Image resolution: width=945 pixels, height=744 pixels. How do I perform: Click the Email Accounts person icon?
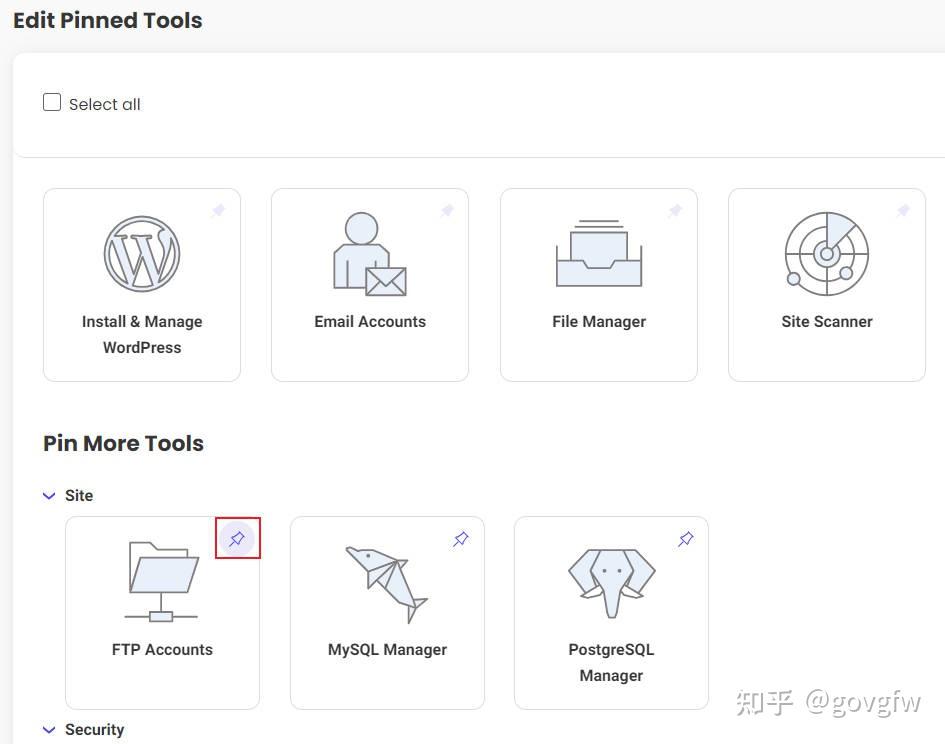coord(369,253)
